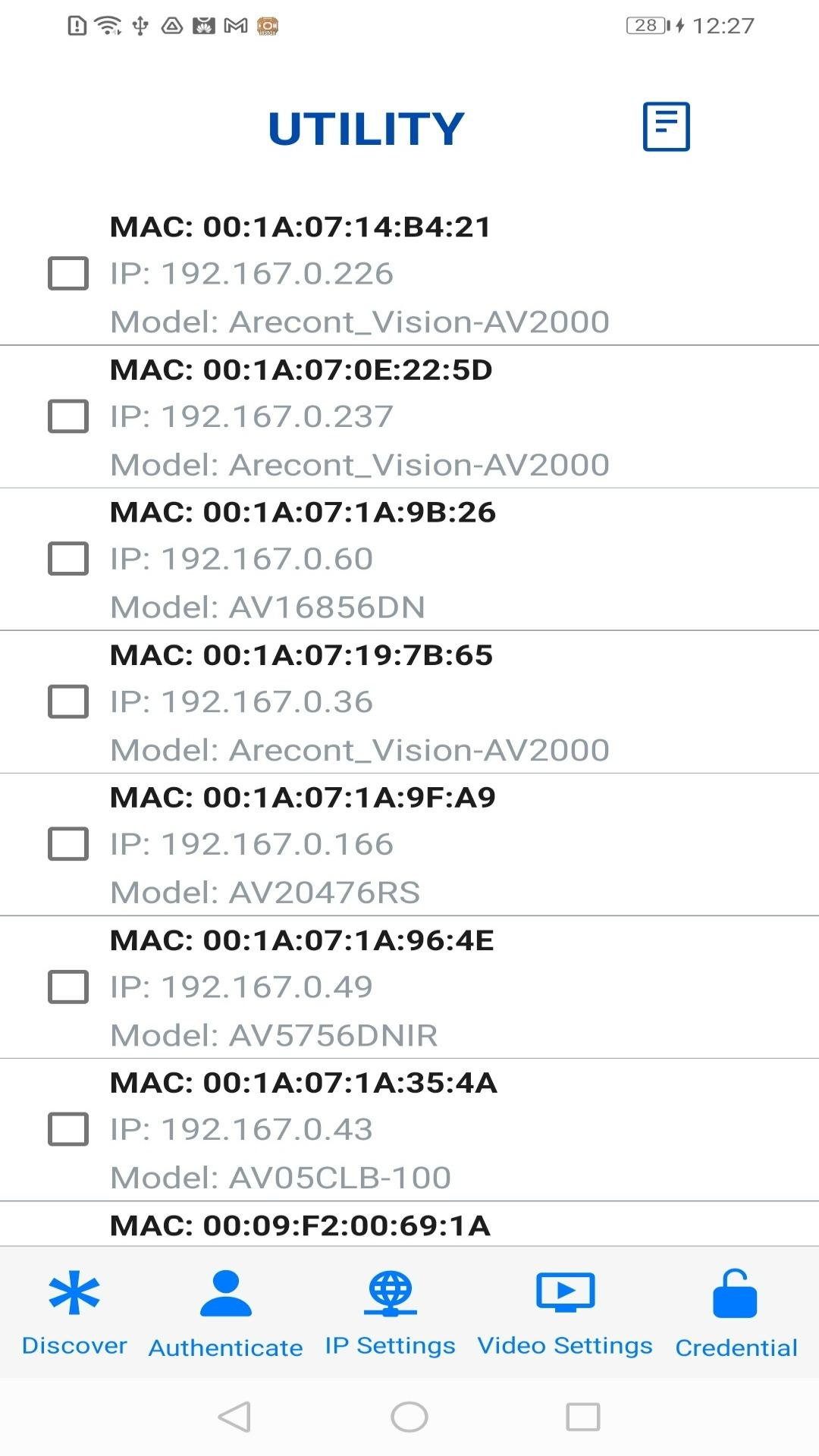Select checkbox for camera 192.167.0.237

(x=68, y=416)
